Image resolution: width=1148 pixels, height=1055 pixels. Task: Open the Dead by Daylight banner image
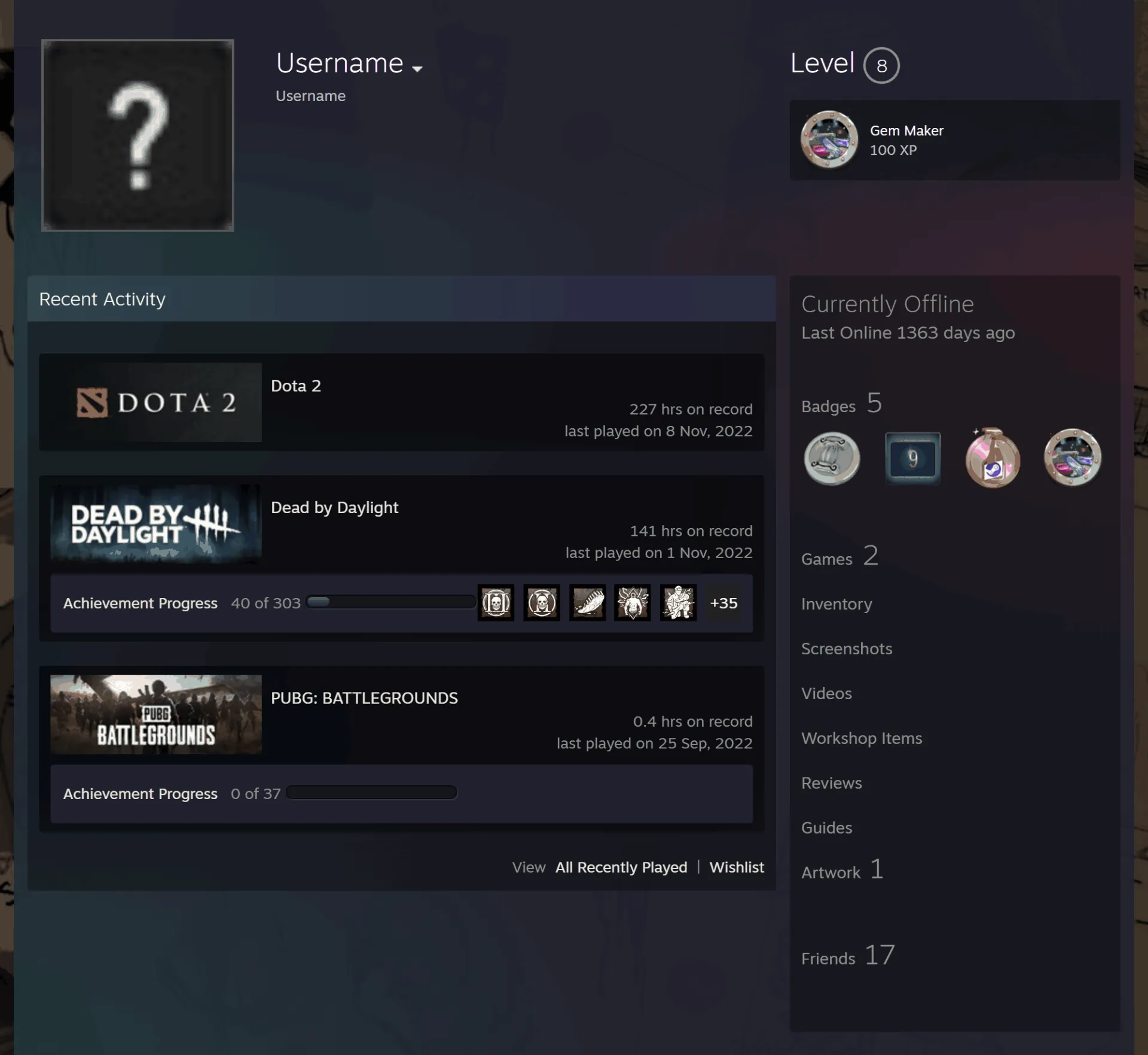click(x=156, y=524)
